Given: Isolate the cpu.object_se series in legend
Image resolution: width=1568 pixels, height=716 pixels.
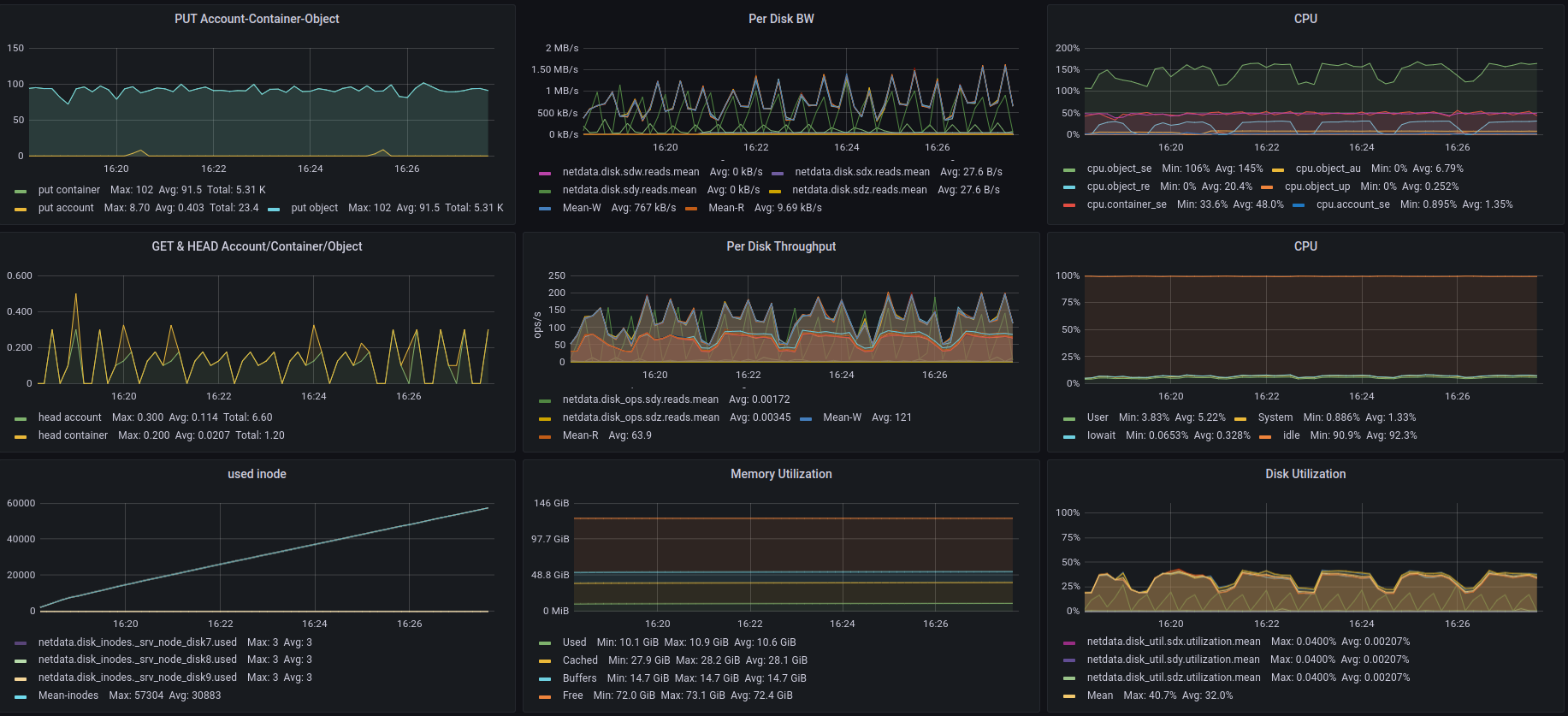Looking at the screenshot, I should coord(1119,169).
